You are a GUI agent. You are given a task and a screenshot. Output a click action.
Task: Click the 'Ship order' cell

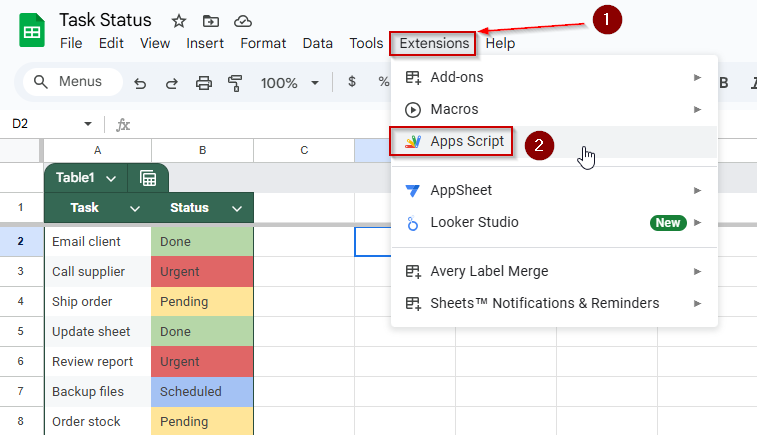[98, 302]
